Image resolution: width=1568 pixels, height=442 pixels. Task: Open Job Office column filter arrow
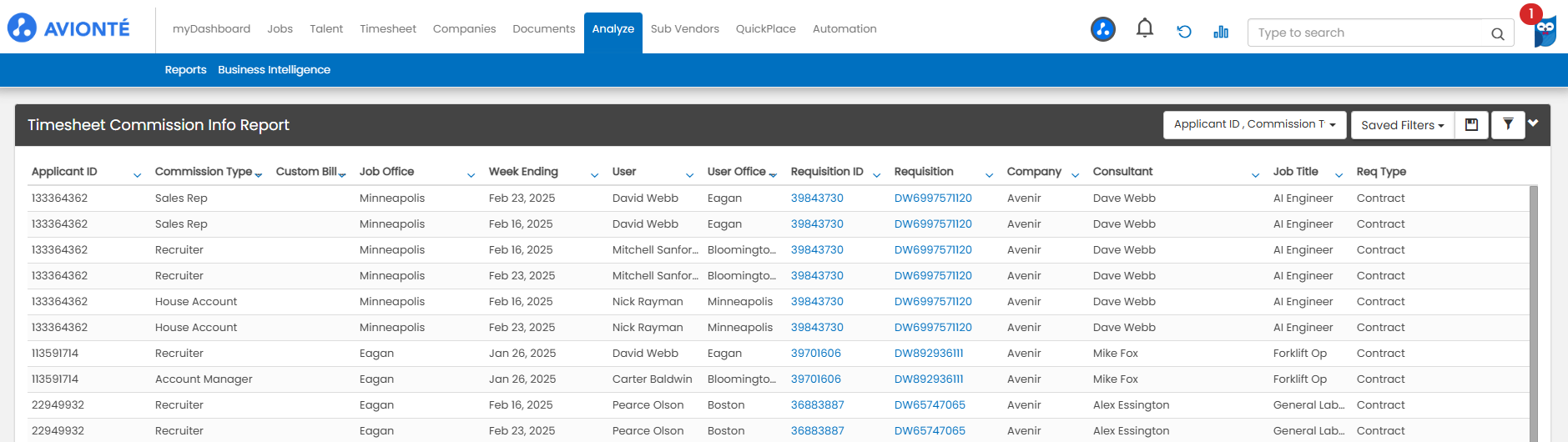tap(471, 175)
